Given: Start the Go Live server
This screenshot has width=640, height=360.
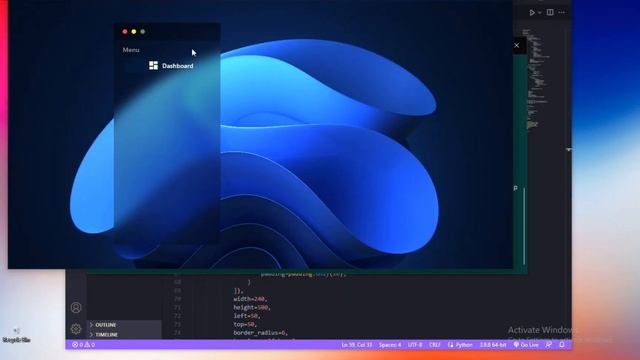Looking at the screenshot, I should [526, 345].
